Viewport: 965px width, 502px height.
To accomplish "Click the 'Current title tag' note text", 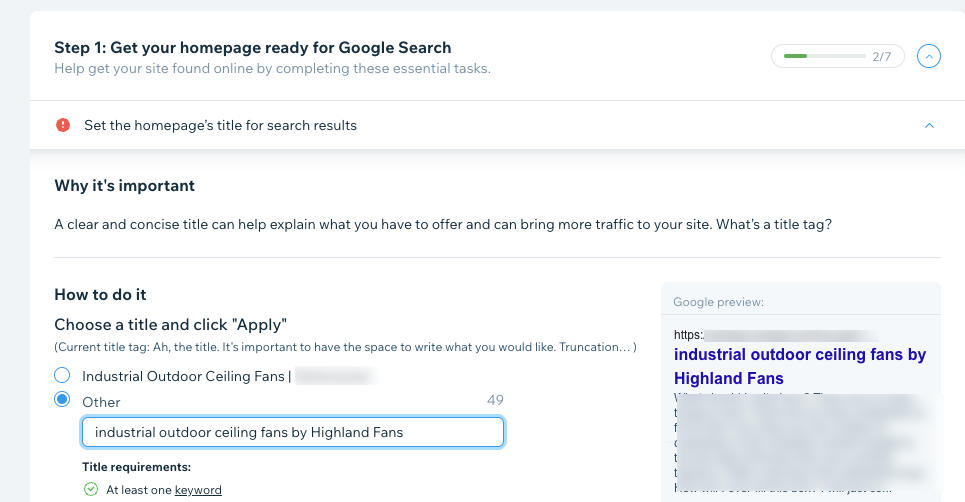I will 345,347.
